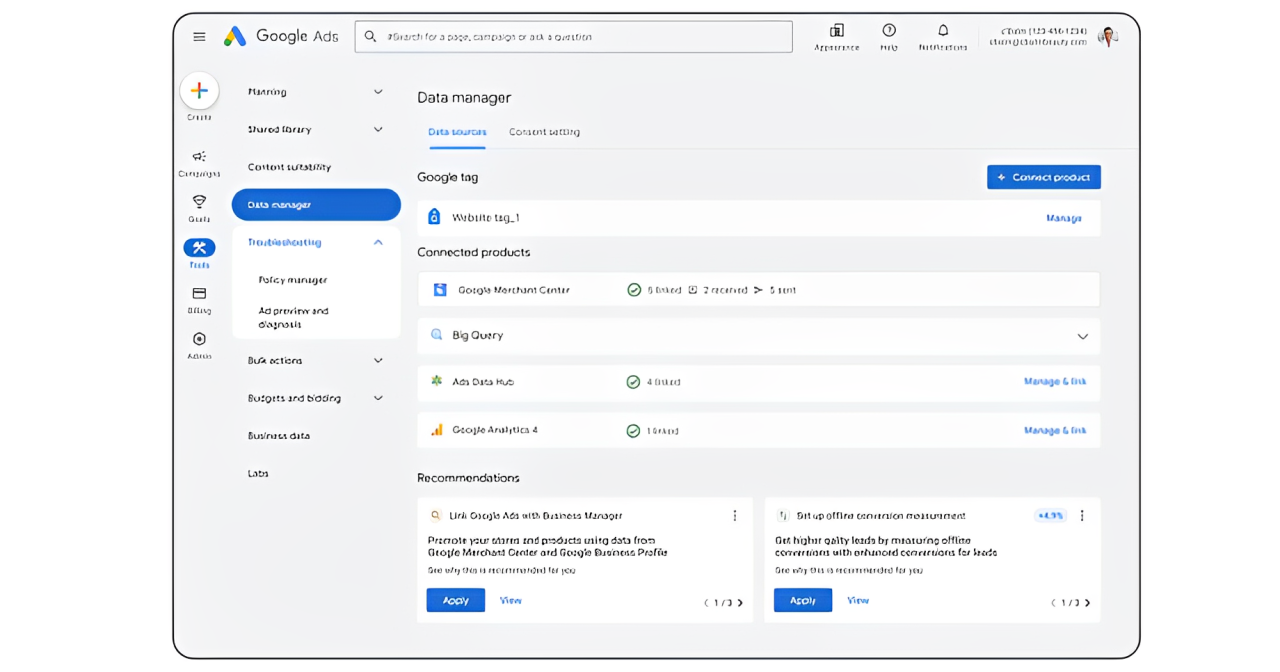The image size is (1280, 672).
Task: Expand the Big Query row chevron
Action: tap(1082, 337)
